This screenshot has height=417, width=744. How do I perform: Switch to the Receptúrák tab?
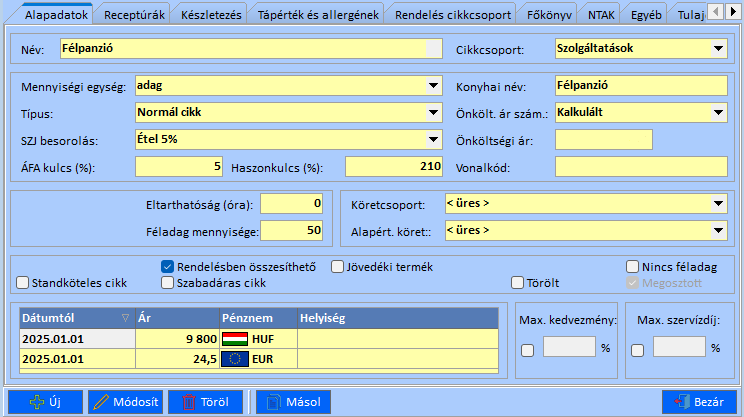coord(134,15)
